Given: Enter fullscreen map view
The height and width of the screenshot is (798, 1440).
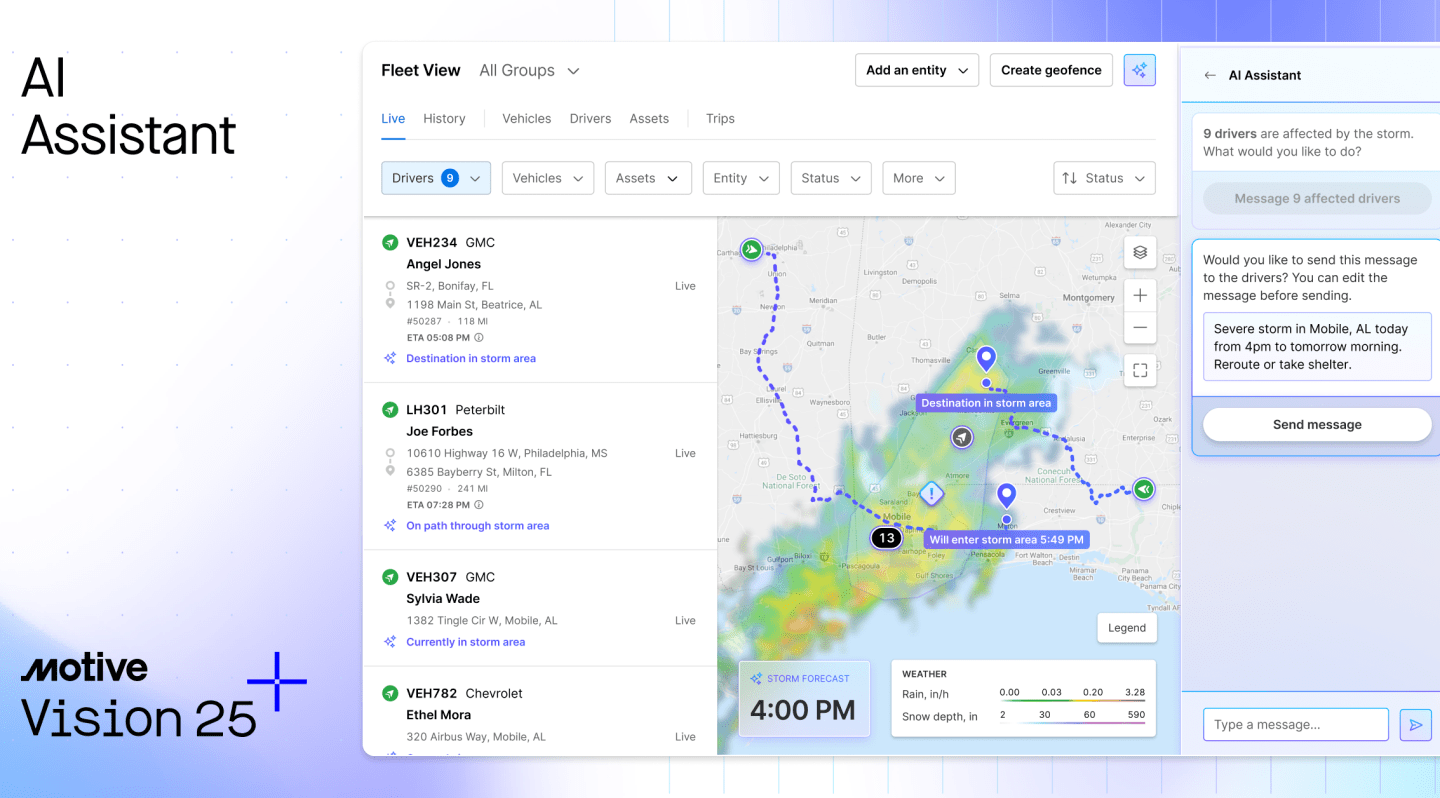Looking at the screenshot, I should 1139,370.
